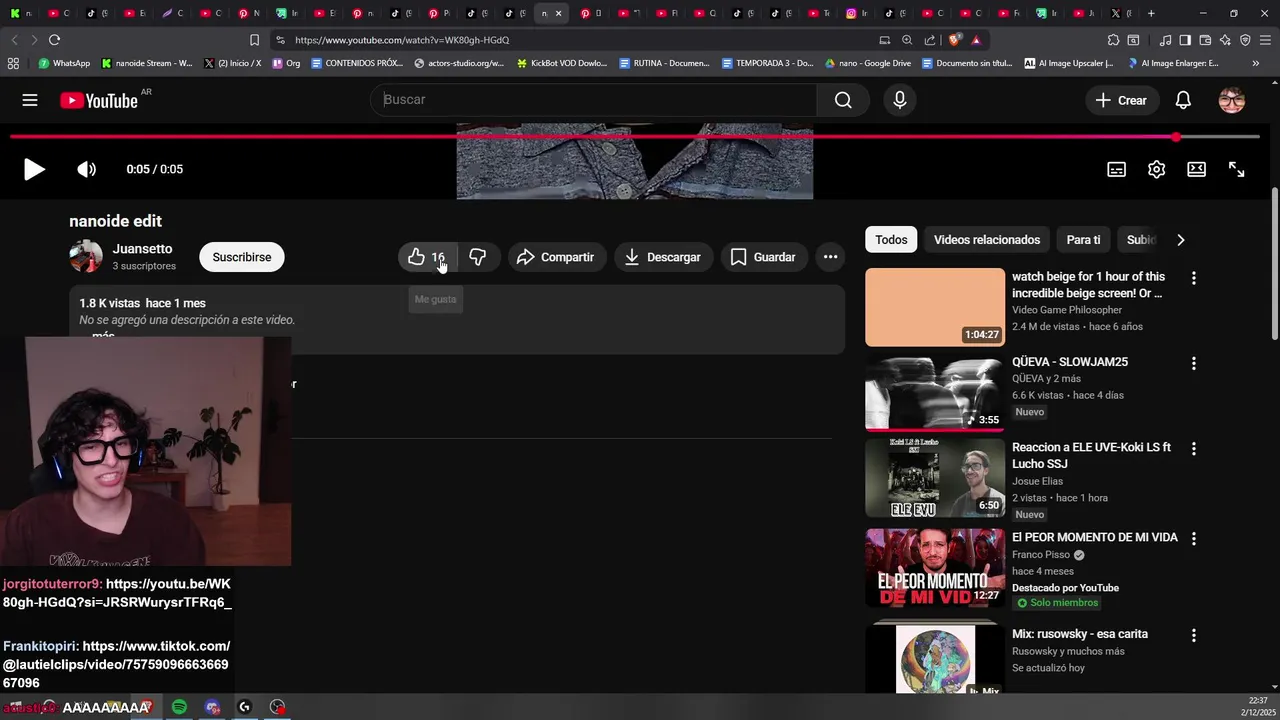Open Brave sidebar toggle icon
The width and height of the screenshot is (1280, 720).
click(1185, 40)
